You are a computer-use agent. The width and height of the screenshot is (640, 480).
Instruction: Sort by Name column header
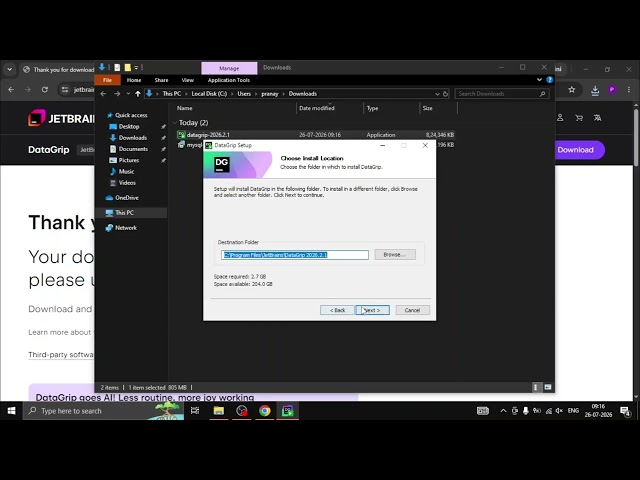coord(184,108)
